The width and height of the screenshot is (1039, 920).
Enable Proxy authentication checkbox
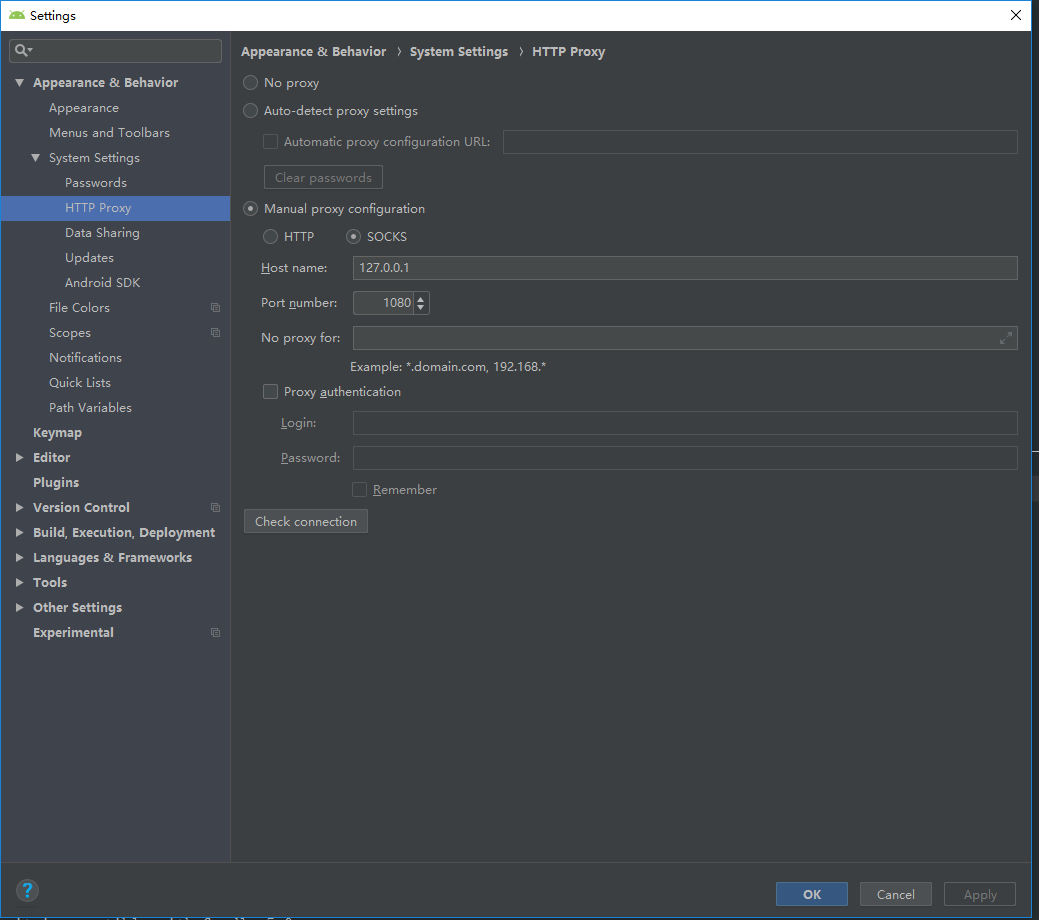[x=270, y=391]
